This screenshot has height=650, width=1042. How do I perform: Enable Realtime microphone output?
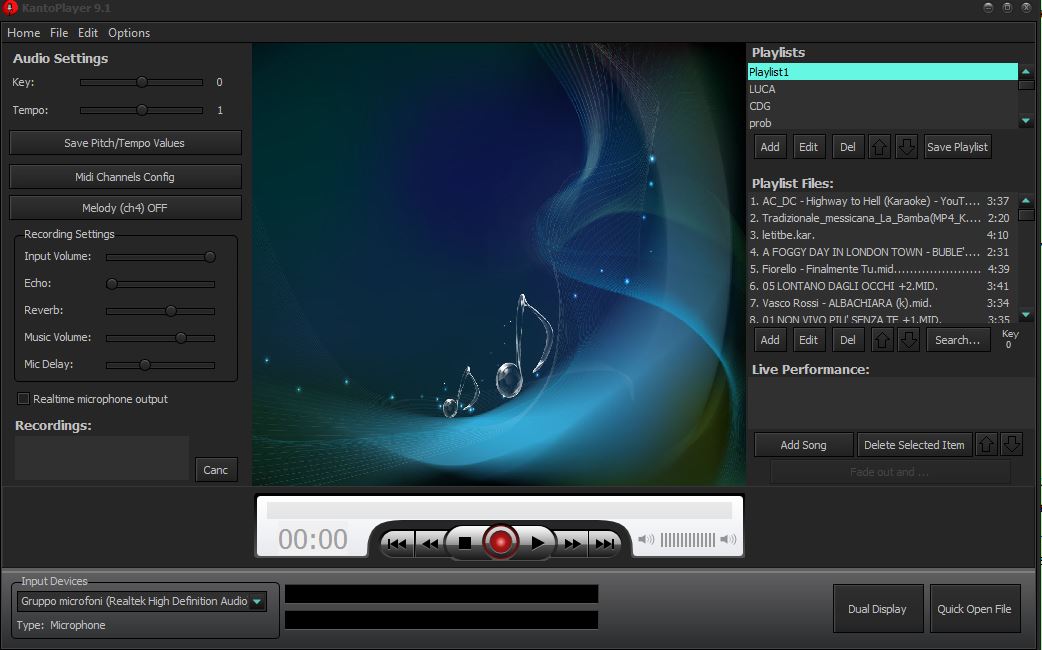tap(22, 399)
